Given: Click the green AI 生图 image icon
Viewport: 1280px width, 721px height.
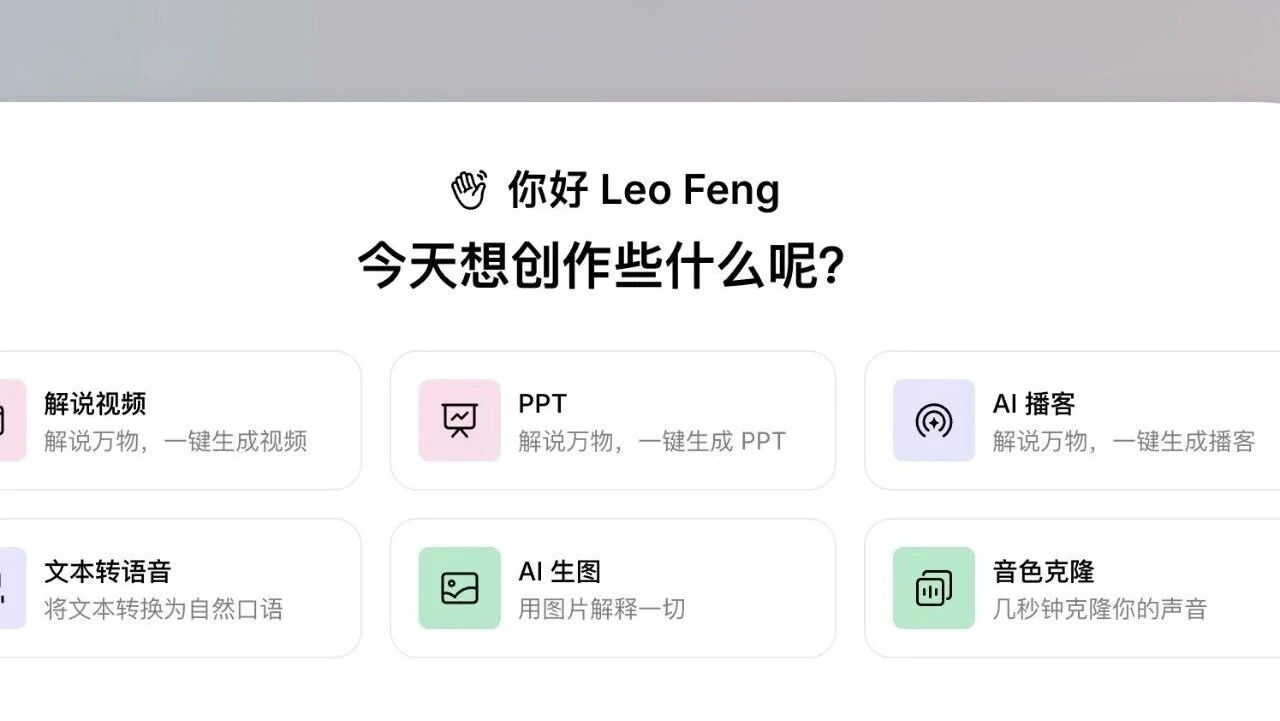Looking at the screenshot, I should pyautogui.click(x=459, y=588).
